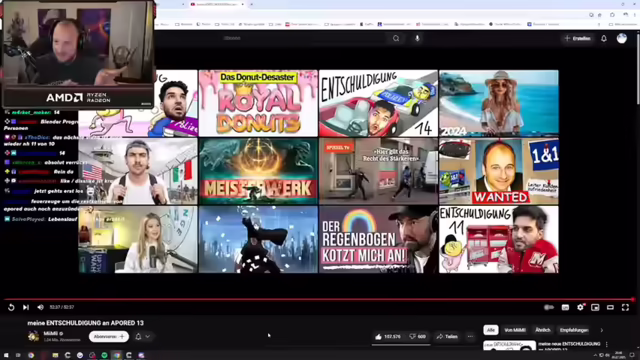Select the Von MiiMii filter chip
Viewport: 640px width, 360px height.
pyautogui.click(x=515, y=330)
